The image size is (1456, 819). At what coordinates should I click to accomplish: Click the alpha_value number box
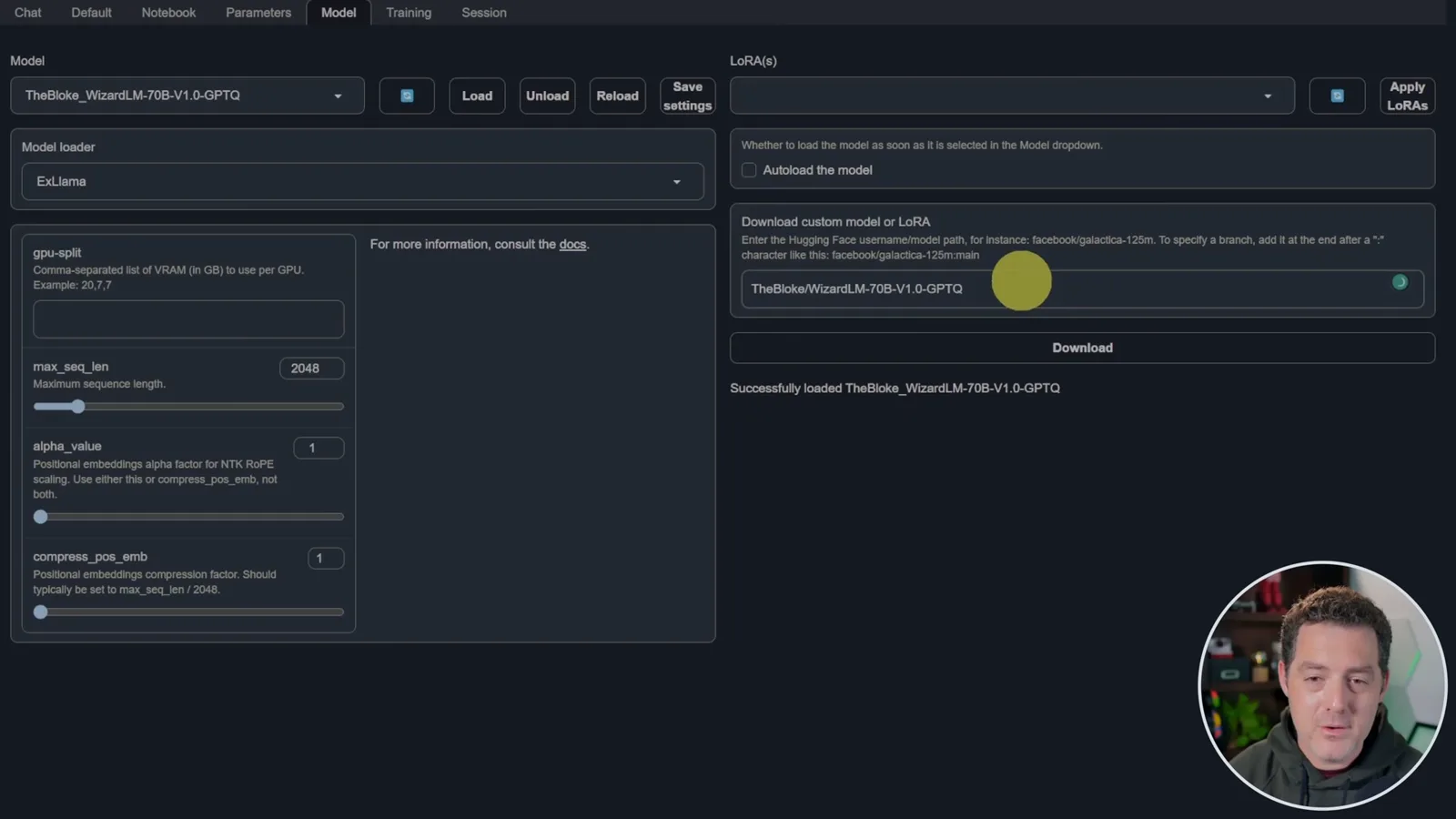click(x=318, y=448)
